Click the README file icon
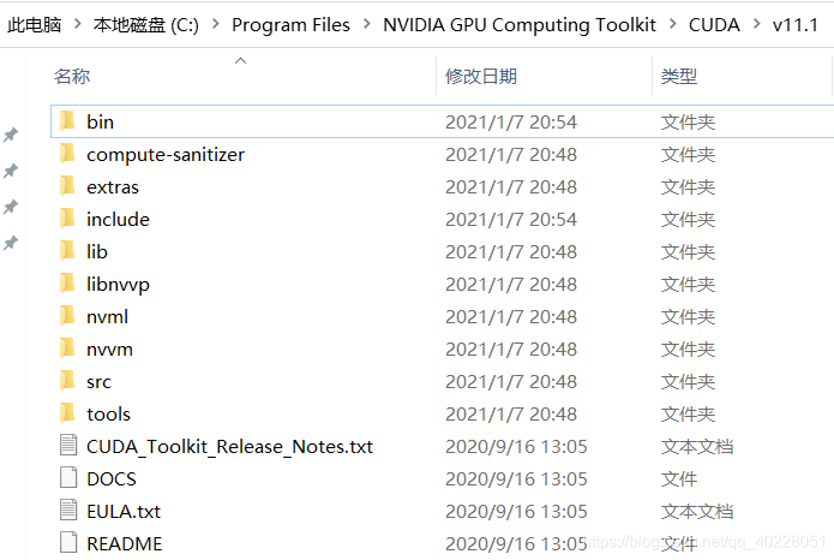Image resolution: width=834 pixels, height=560 pixels. [68, 544]
